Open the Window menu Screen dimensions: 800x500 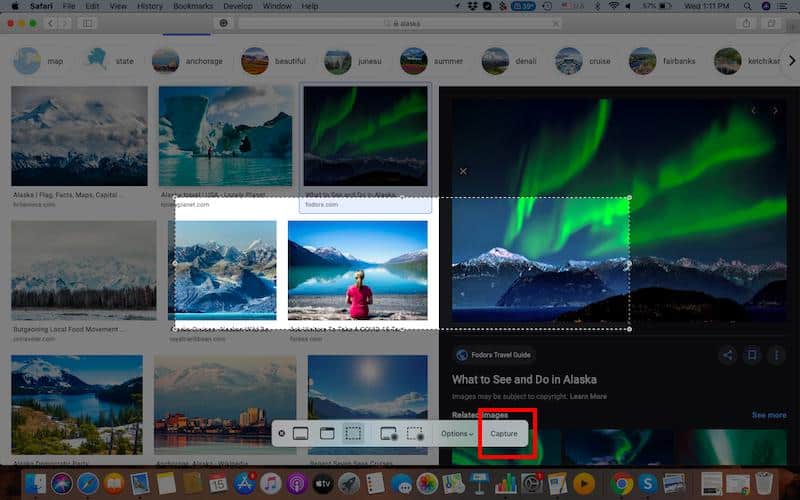coord(277,6)
